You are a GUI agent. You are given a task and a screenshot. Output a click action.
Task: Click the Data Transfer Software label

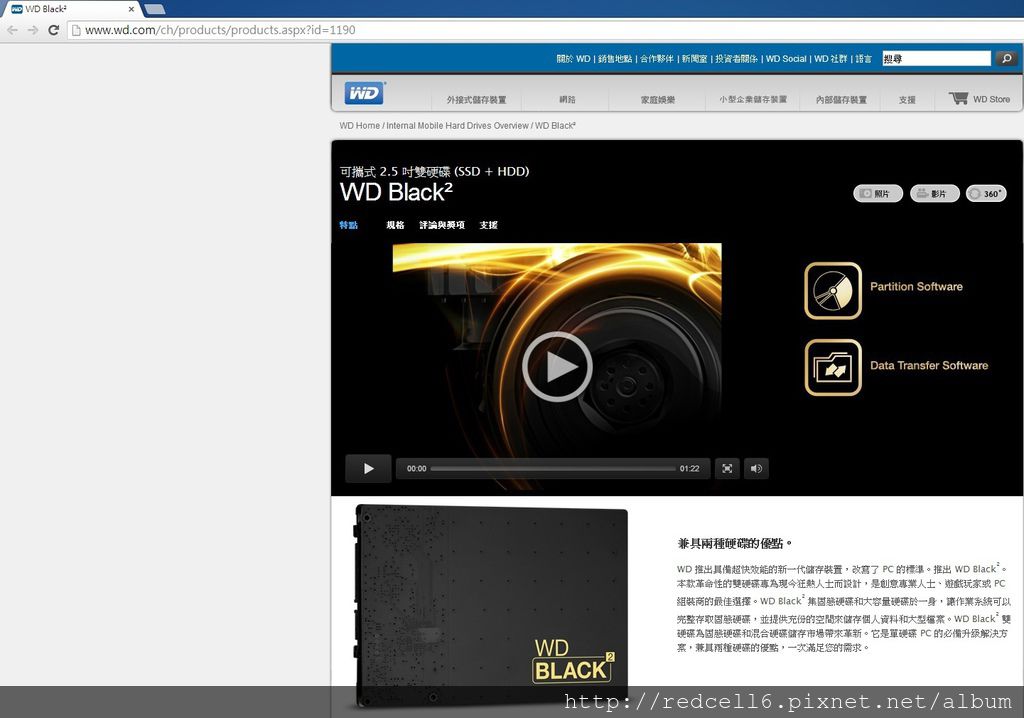pyautogui.click(x=929, y=365)
